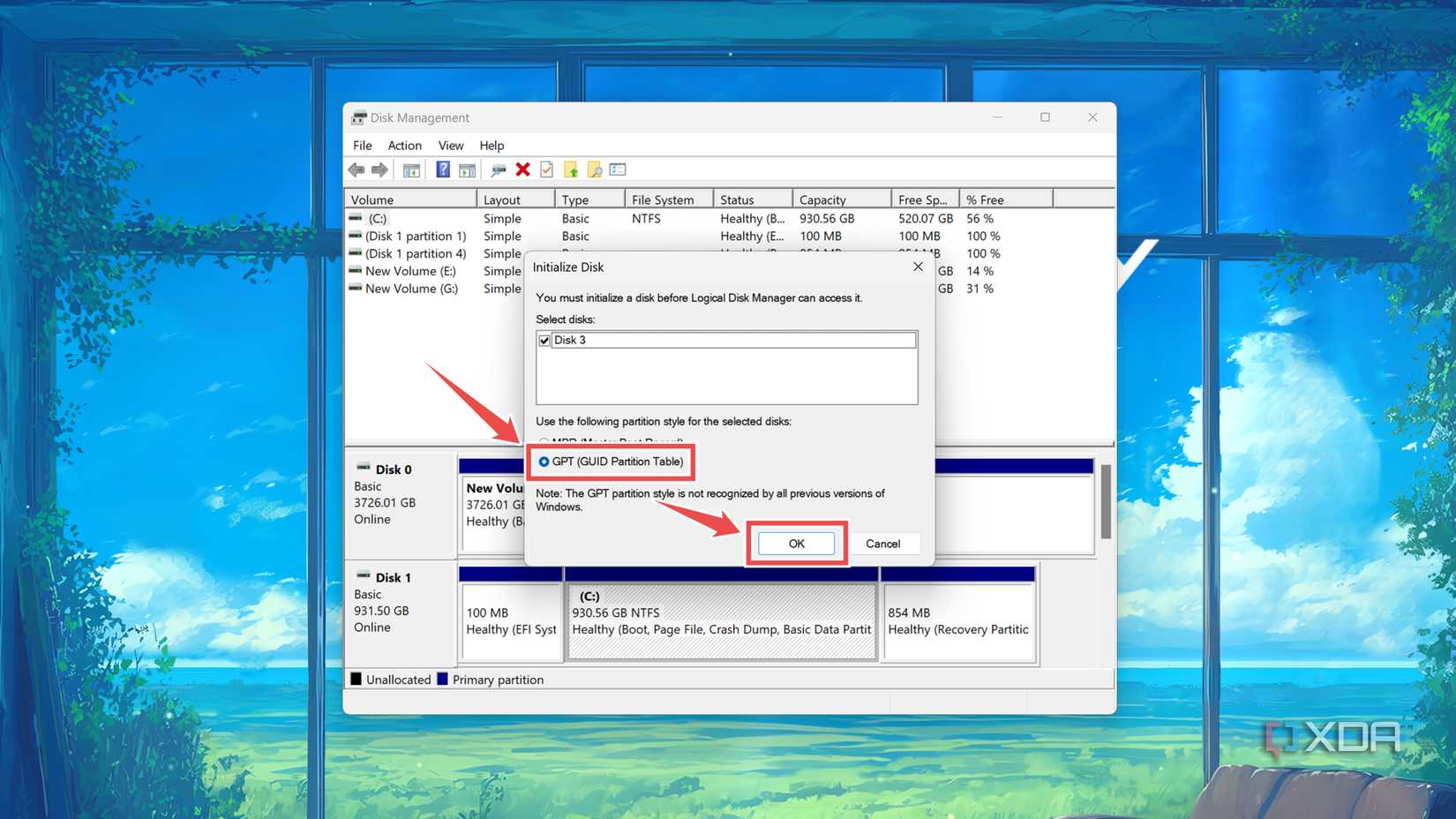Toggle the Show/Hide Action Pane toolbar icon

[x=467, y=169]
